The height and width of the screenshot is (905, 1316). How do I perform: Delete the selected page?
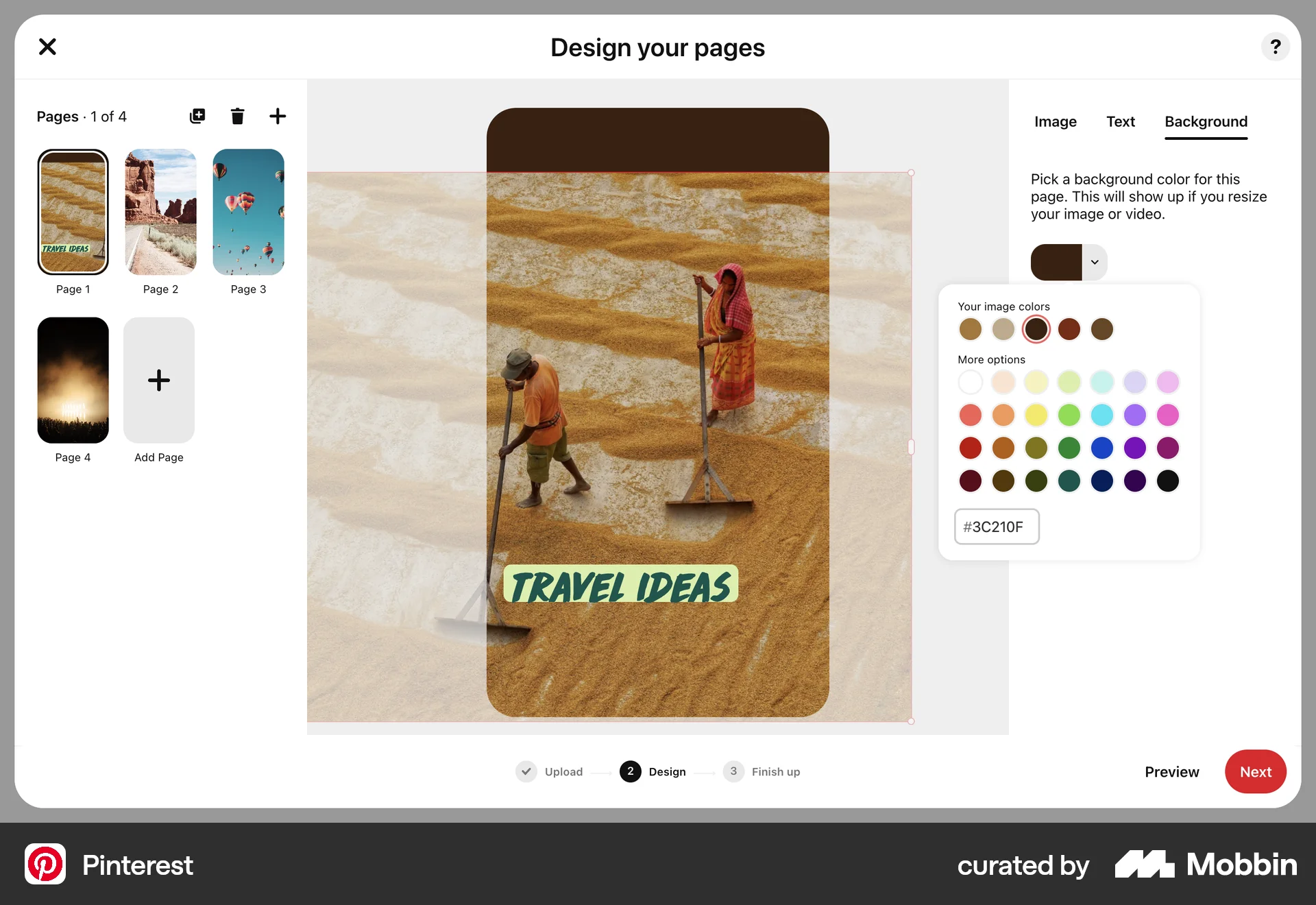[x=237, y=116]
